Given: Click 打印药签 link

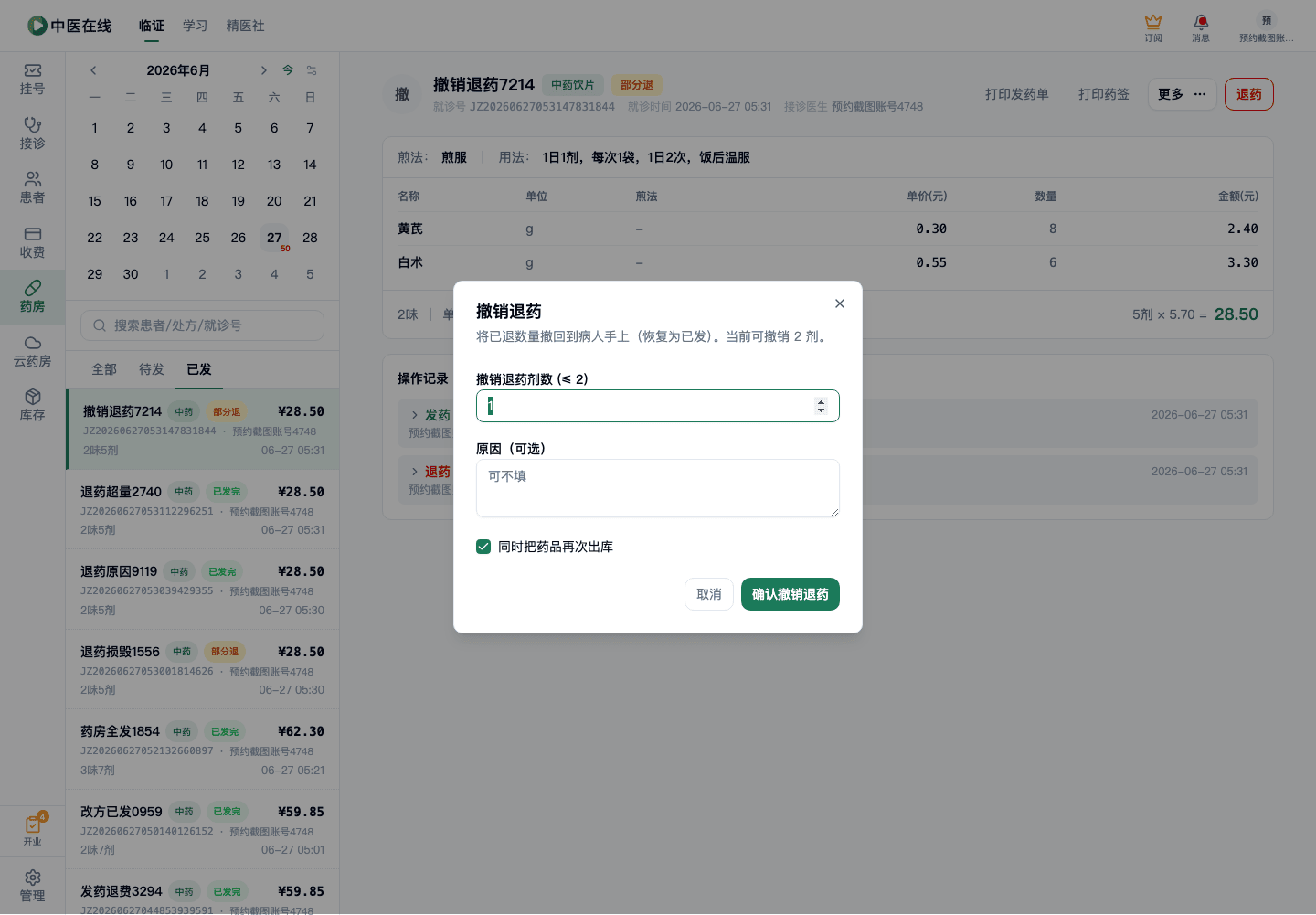Looking at the screenshot, I should (x=1104, y=94).
